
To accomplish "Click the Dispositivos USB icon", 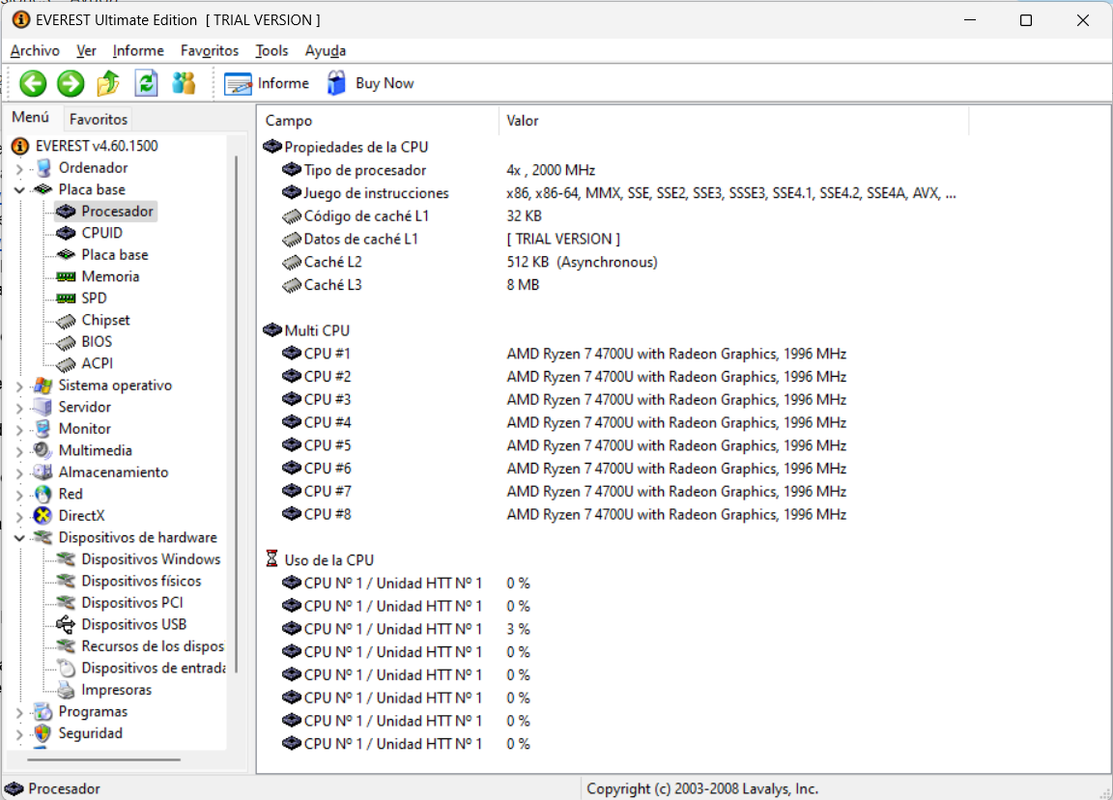I will pyautogui.click(x=66, y=625).
